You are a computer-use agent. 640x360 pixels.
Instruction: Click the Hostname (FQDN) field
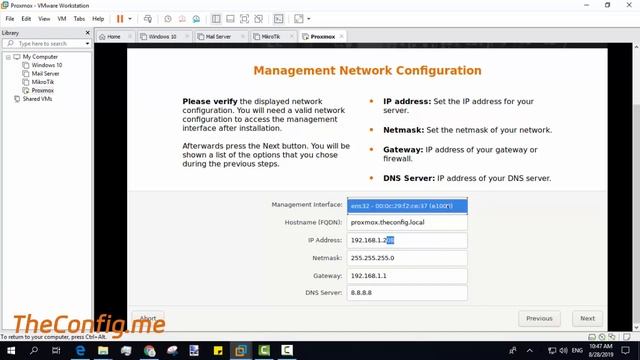pos(407,222)
